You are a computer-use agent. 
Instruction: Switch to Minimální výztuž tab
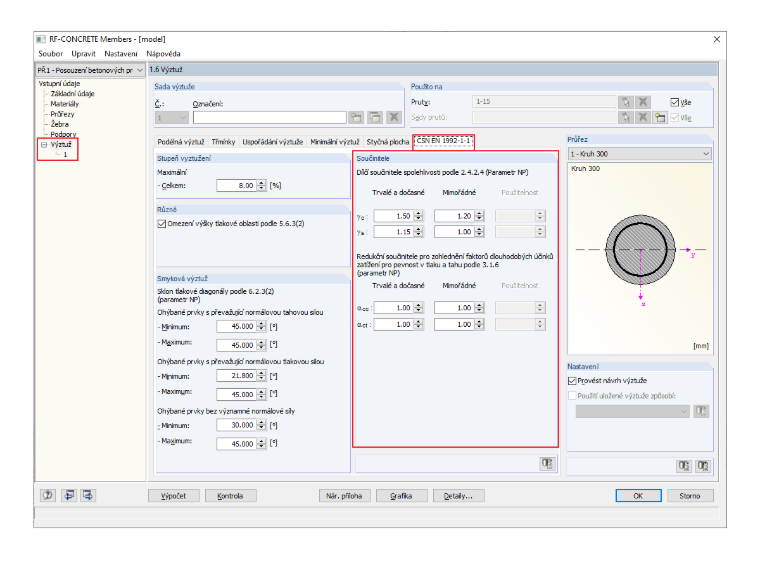334,142
